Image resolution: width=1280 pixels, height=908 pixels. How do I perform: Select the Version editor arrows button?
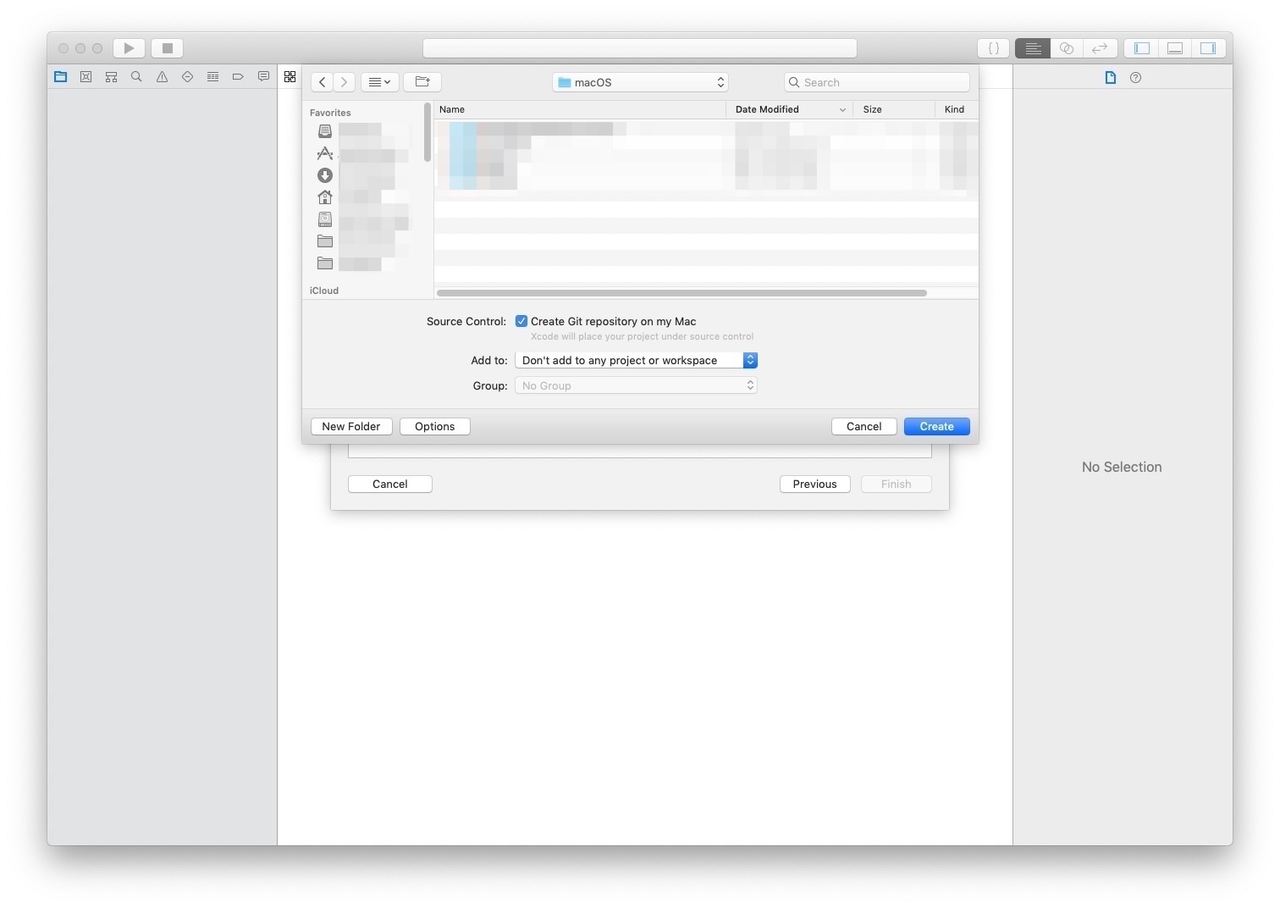1100,48
